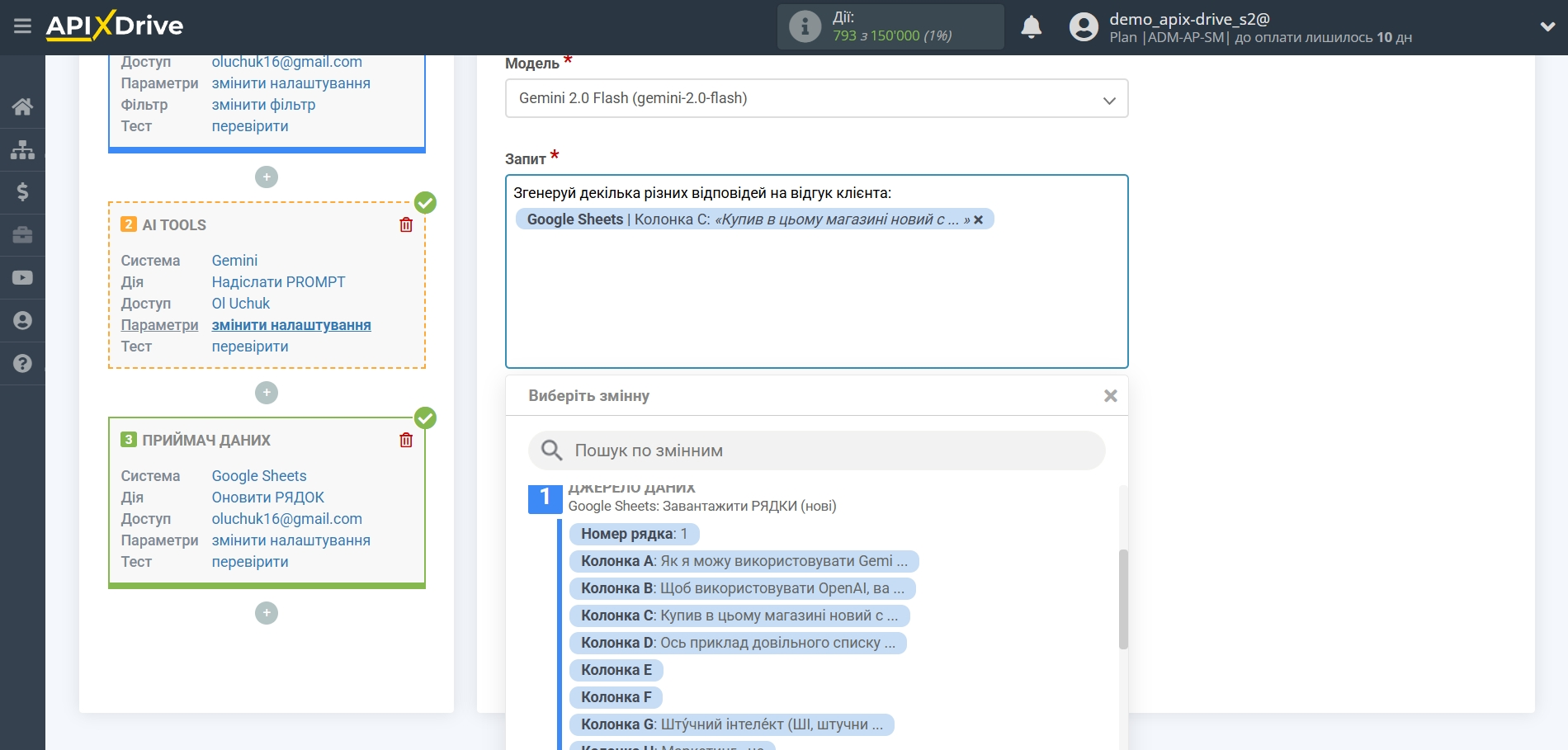Click перевірити in ПРИЙМАЧ ДАНИХ block
Viewport: 1568px width, 750px height.
[x=250, y=562]
